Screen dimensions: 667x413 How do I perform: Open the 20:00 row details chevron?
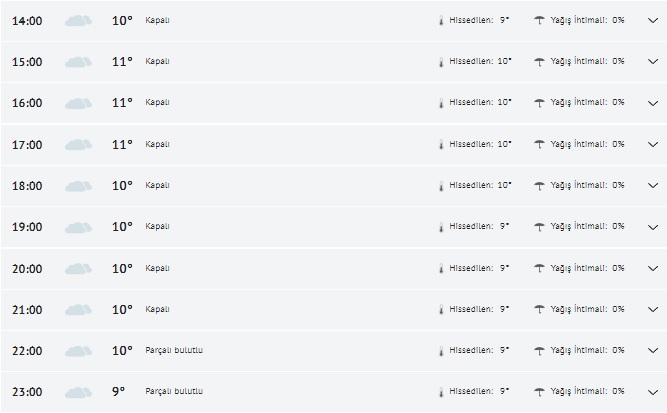(x=653, y=269)
